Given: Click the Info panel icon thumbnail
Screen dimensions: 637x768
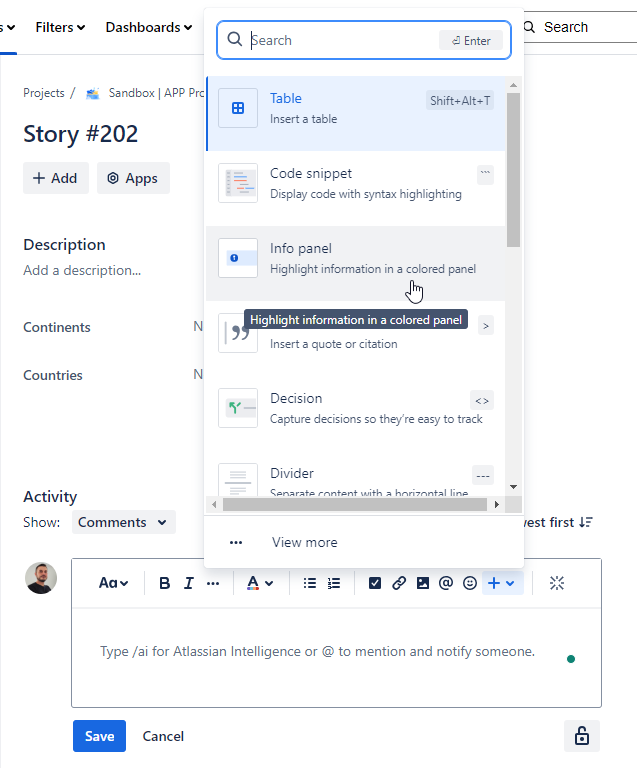Looking at the screenshot, I should (x=238, y=258).
